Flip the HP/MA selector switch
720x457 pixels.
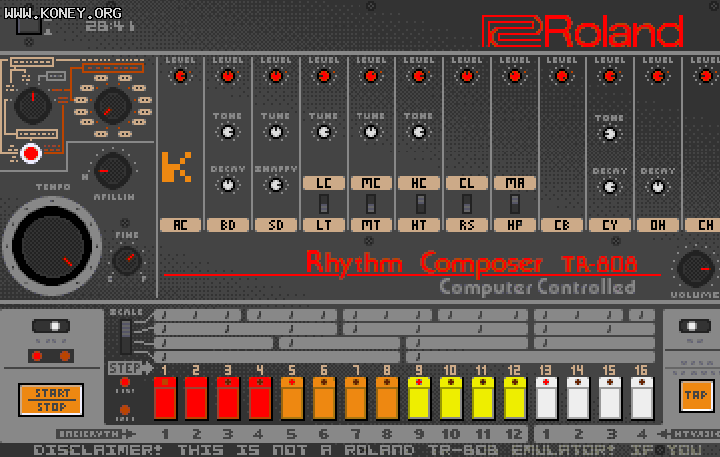pyautogui.click(x=515, y=204)
